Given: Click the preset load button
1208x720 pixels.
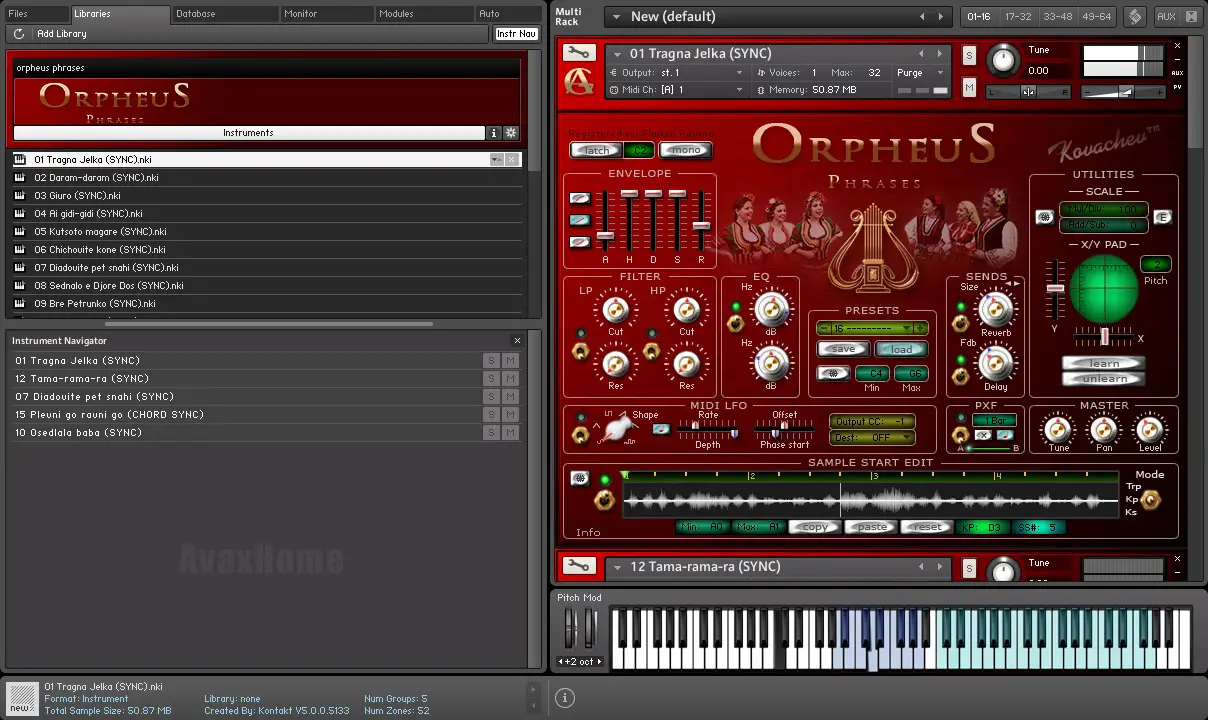Looking at the screenshot, I should coord(901,349).
